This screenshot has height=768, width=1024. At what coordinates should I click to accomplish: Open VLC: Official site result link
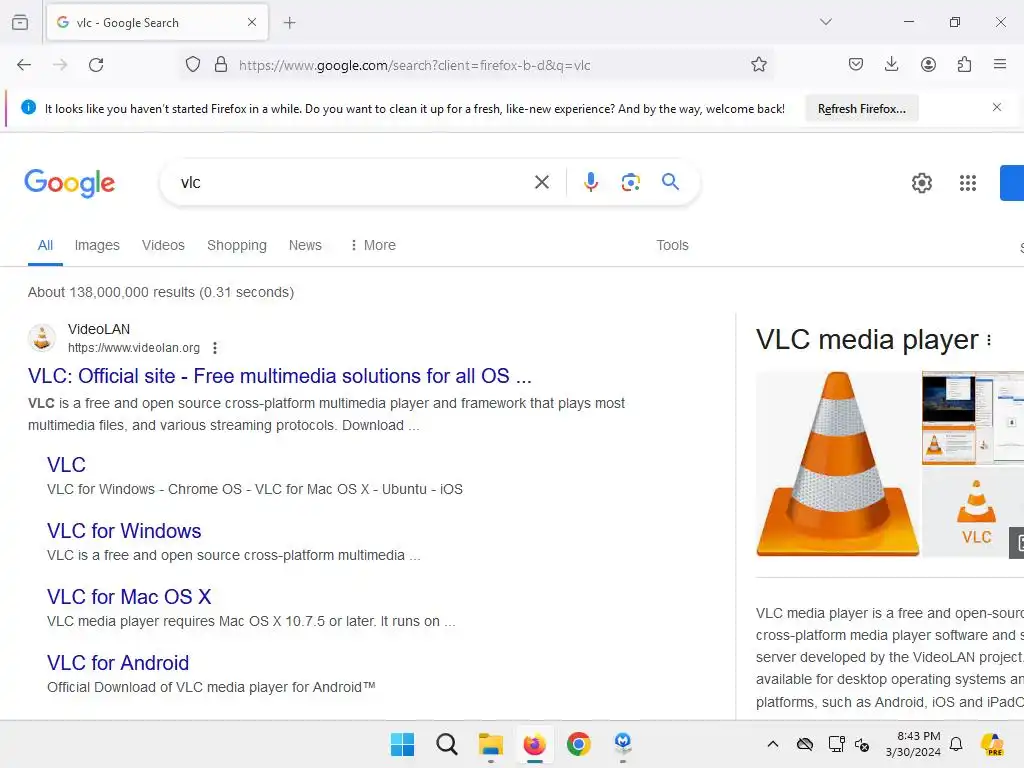pyautogui.click(x=280, y=376)
